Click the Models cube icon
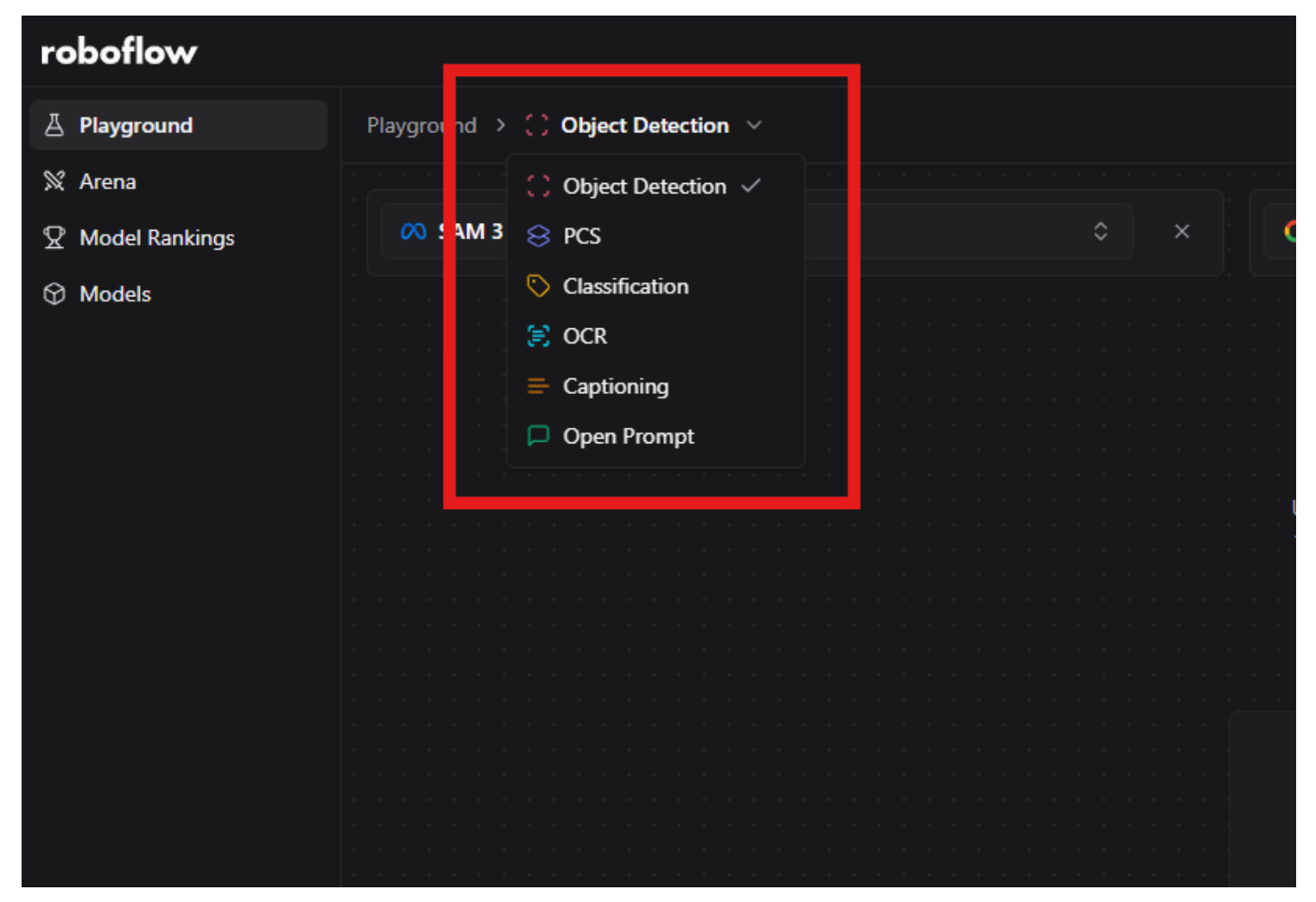Viewport: 1316px width, 902px height. coord(54,294)
